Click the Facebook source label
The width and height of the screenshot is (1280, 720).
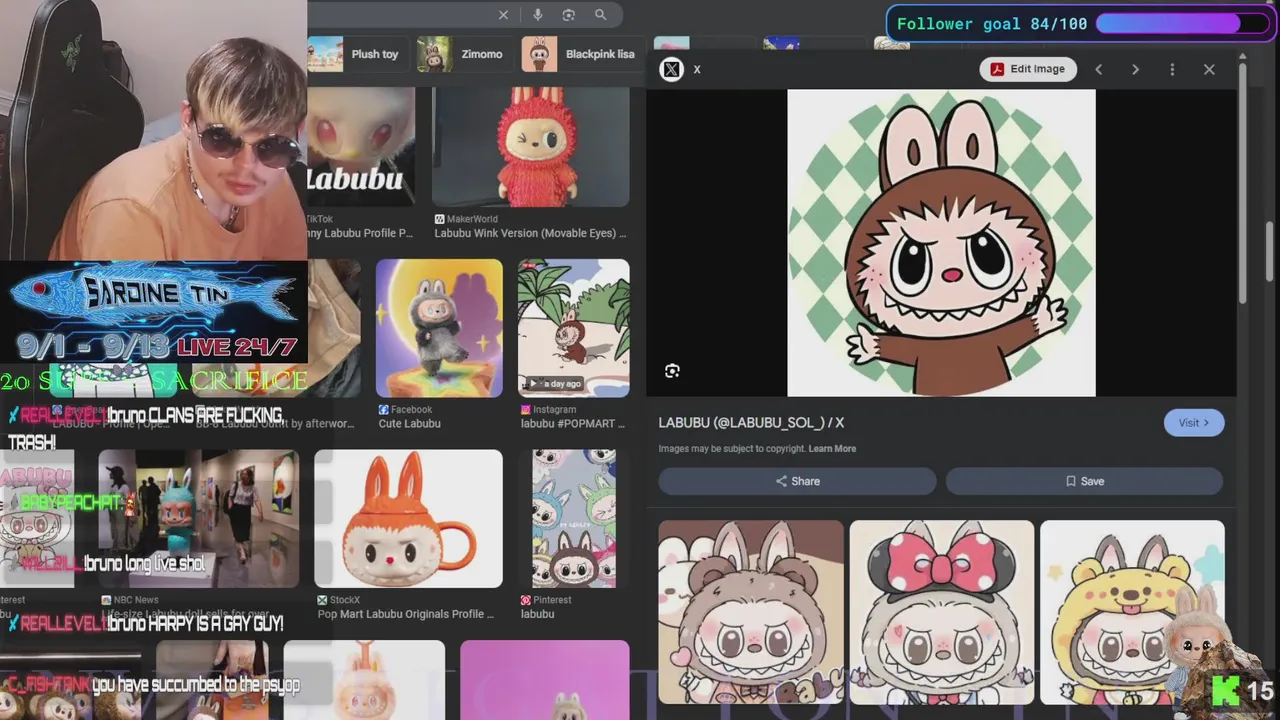405,410
